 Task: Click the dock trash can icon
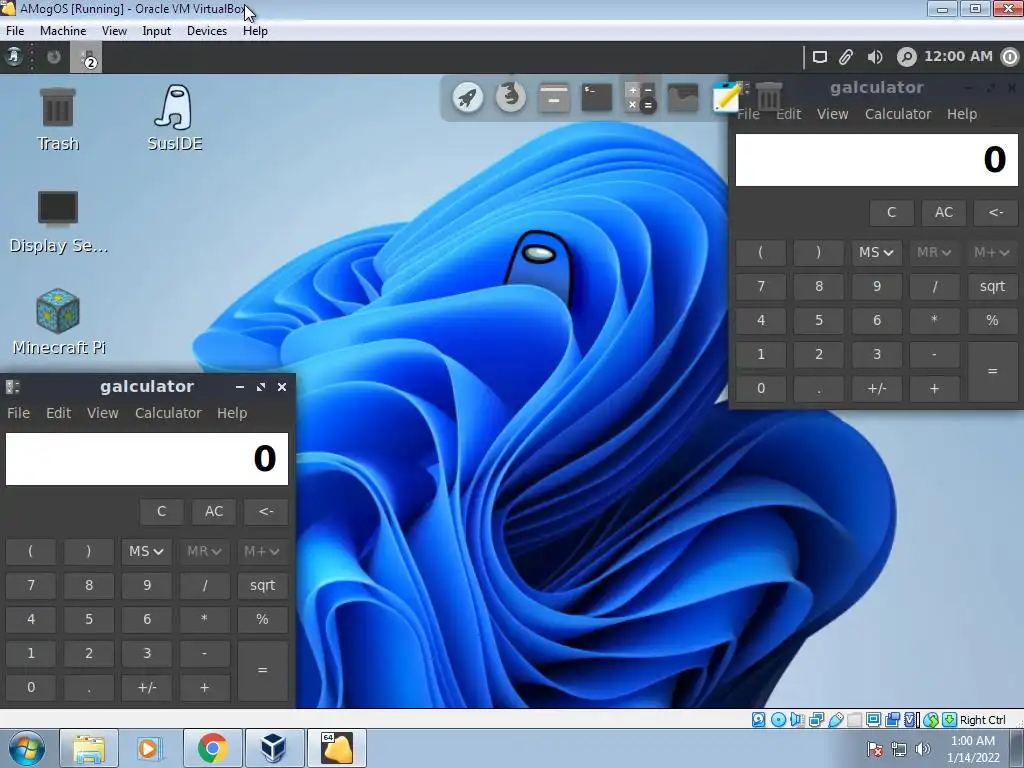769,97
